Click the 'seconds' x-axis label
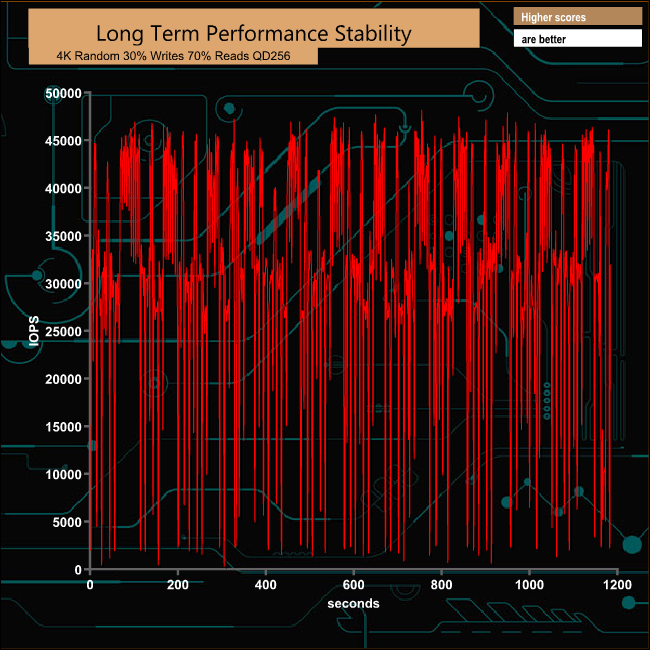This screenshot has width=650, height=650. tap(353, 603)
